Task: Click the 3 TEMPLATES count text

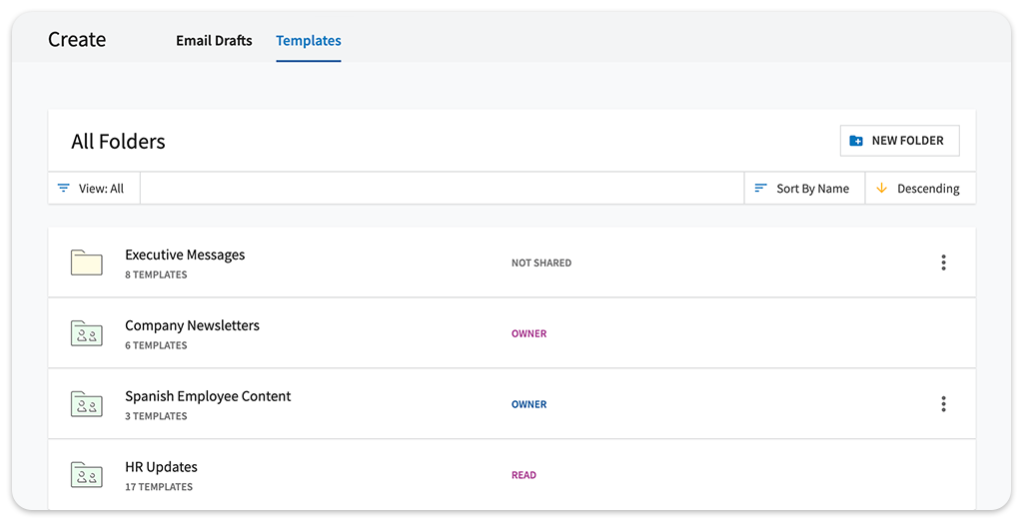Action: (156, 416)
